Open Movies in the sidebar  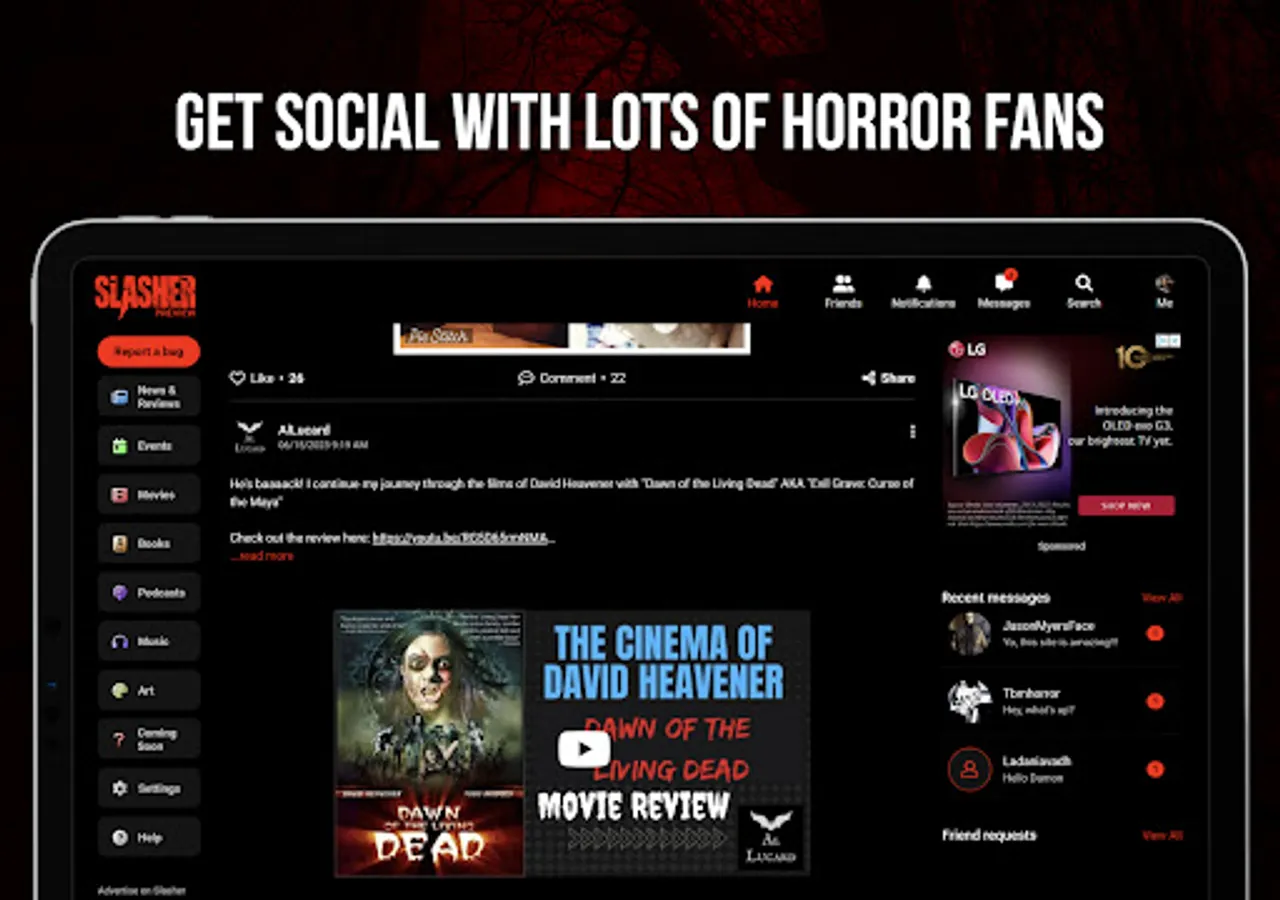[x=149, y=495]
